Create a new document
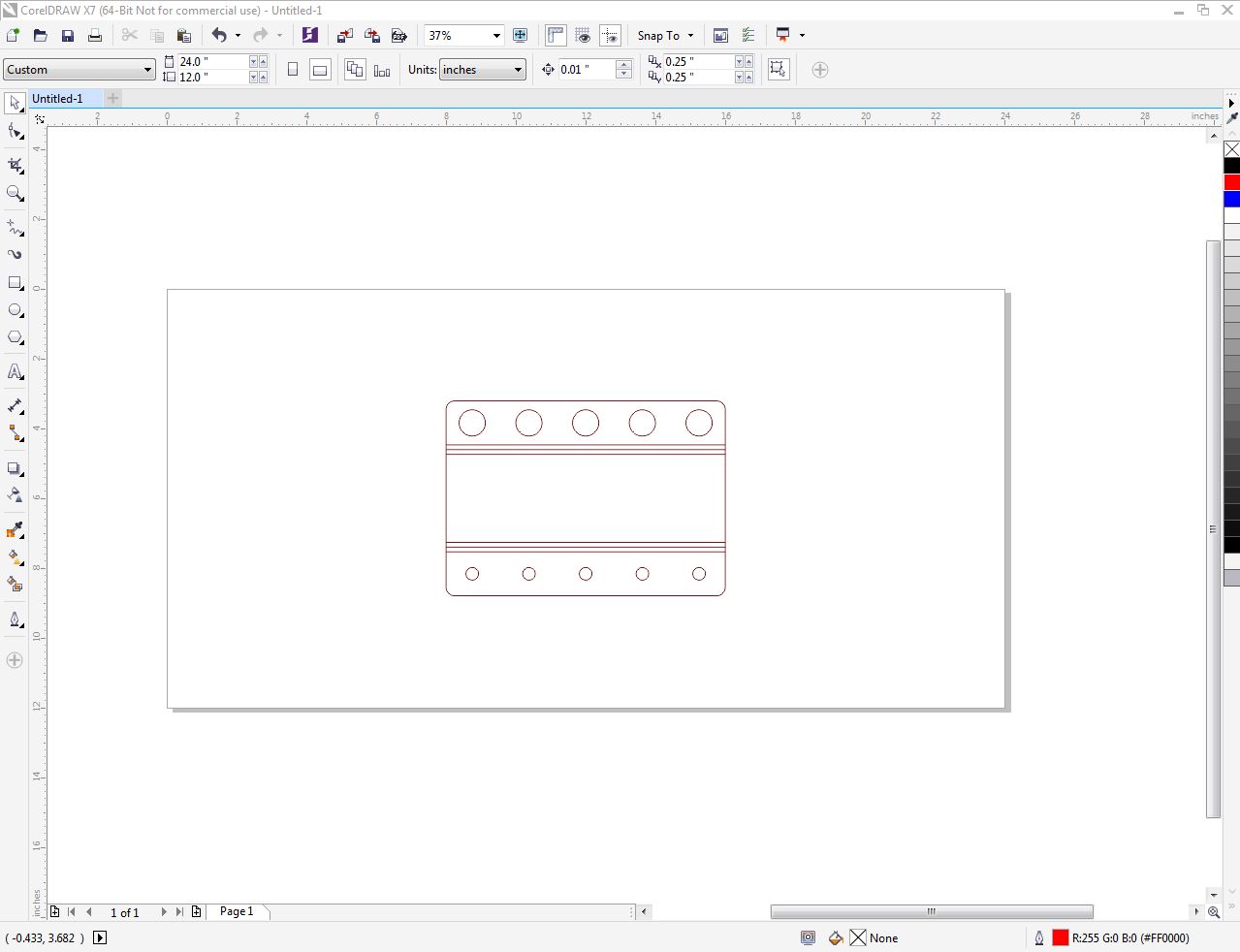This screenshot has height=952, width=1240. pos(13,36)
